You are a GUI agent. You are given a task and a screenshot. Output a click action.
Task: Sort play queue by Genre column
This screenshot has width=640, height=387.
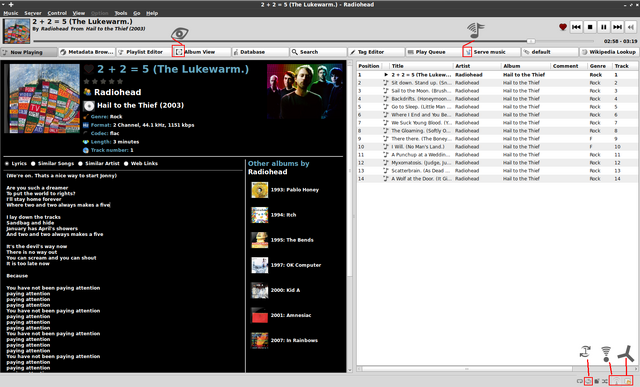coord(600,66)
